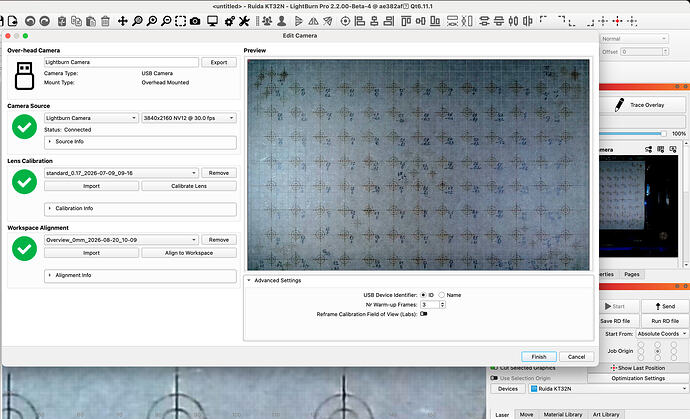Image resolution: width=690 pixels, height=419 pixels.
Task: Open the lens calibration profile dropdown
Action: [121, 173]
